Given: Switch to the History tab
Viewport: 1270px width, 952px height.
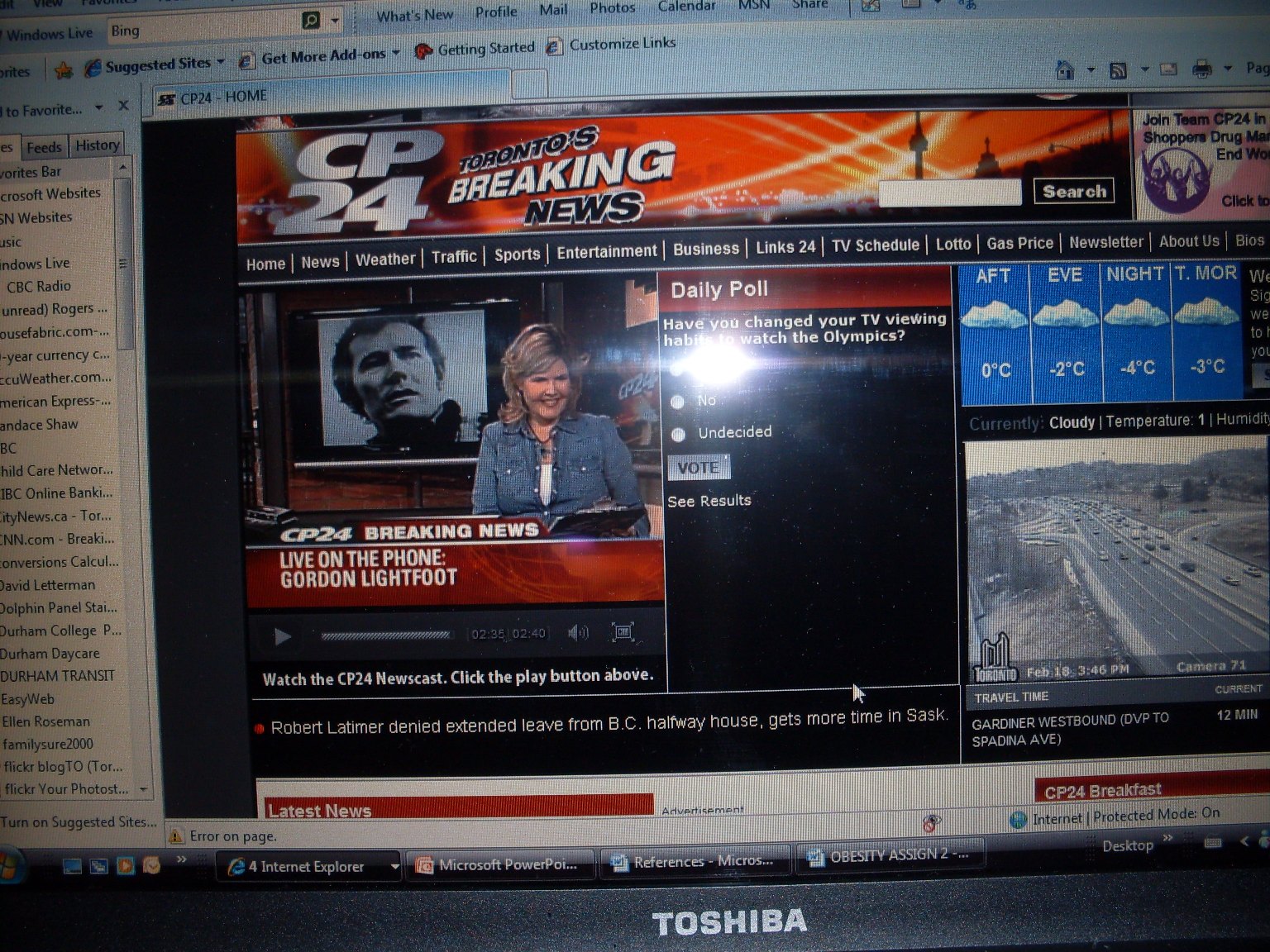Looking at the screenshot, I should coord(98,145).
